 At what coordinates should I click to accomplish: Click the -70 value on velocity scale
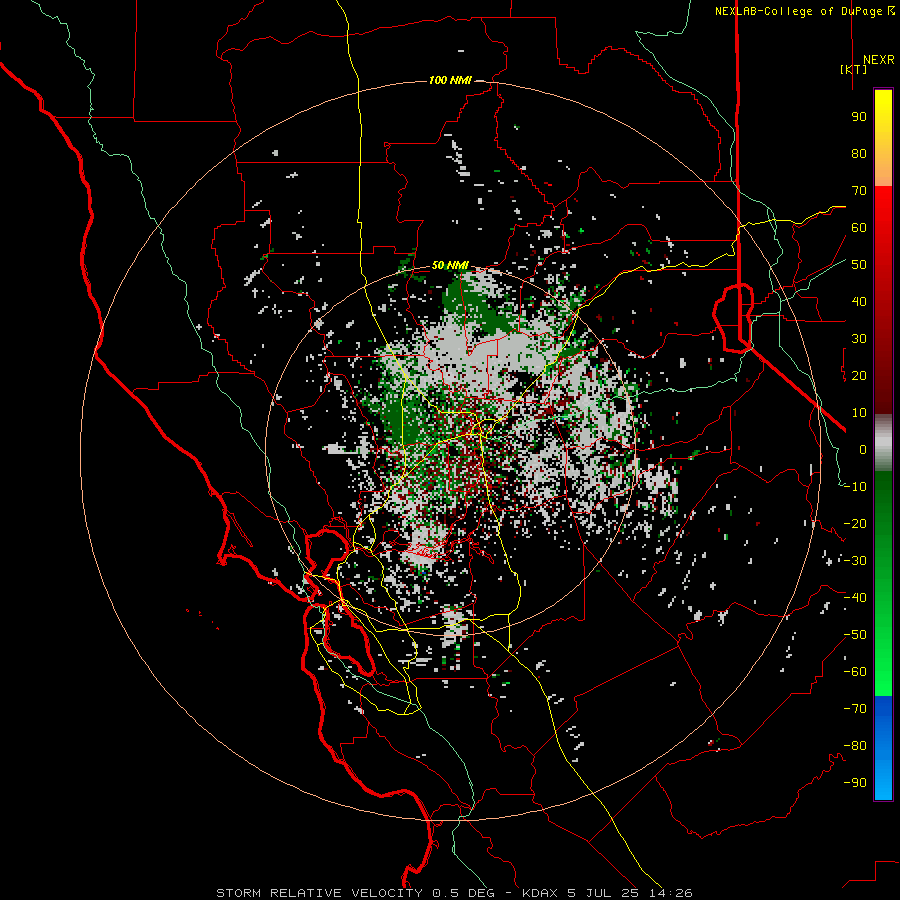pyautogui.click(x=855, y=709)
